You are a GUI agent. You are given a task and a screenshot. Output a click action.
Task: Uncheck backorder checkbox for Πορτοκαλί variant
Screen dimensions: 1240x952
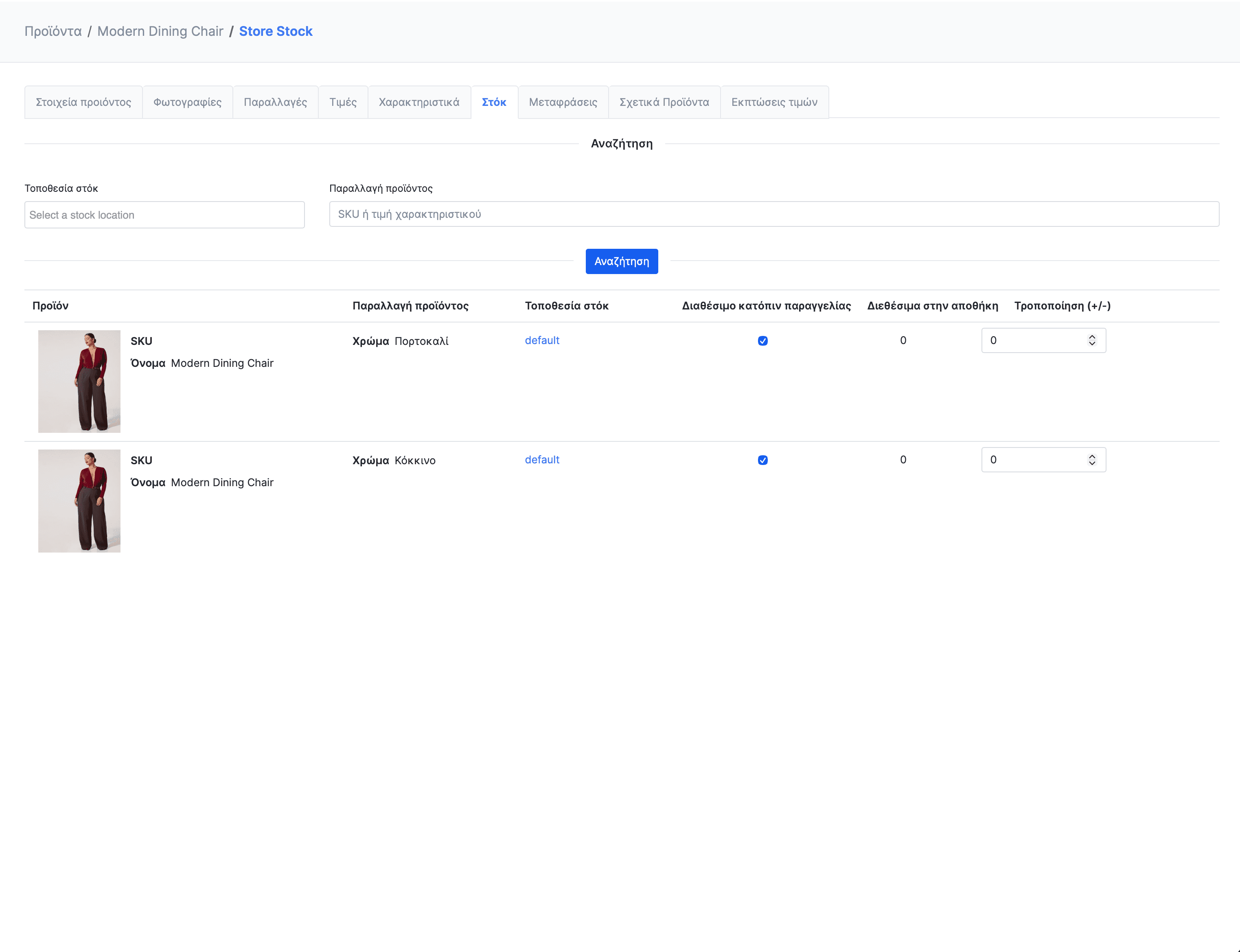762,340
